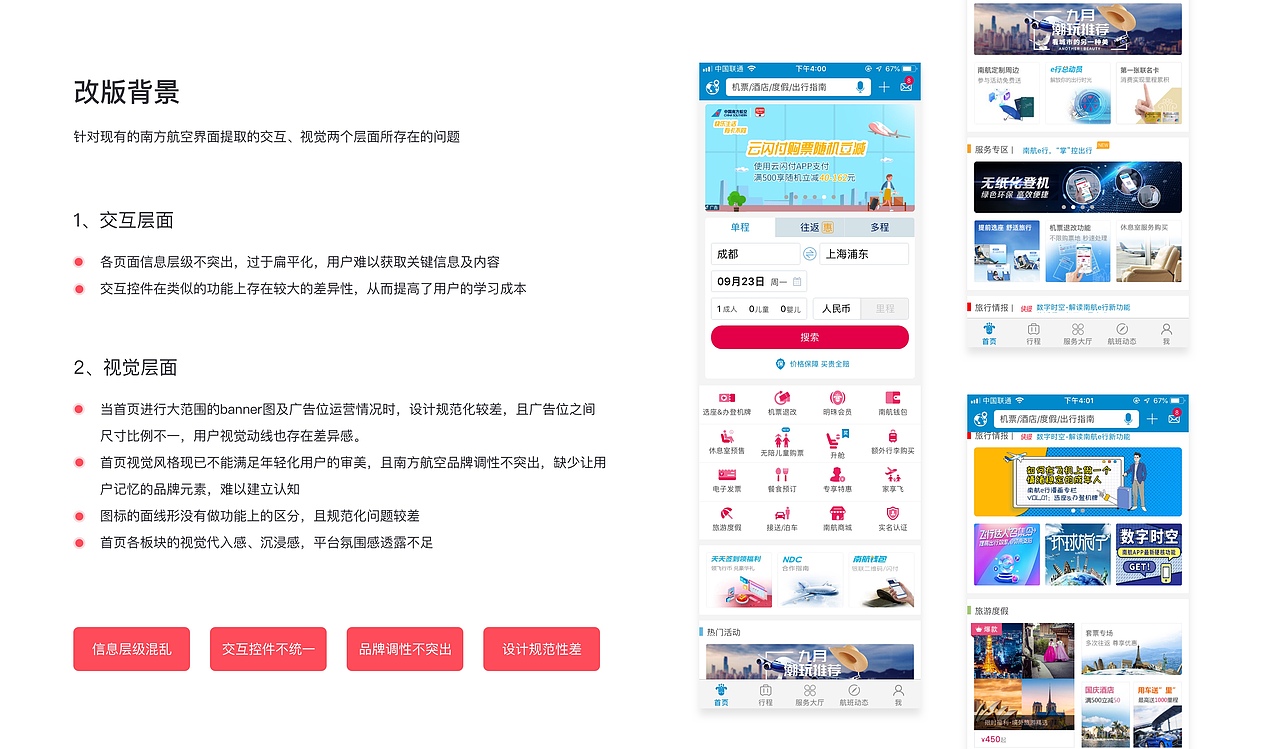Screen dimensions: 1280x749
Task: Tap the globe icon in the bottom-right phone header
Action: pos(980,419)
